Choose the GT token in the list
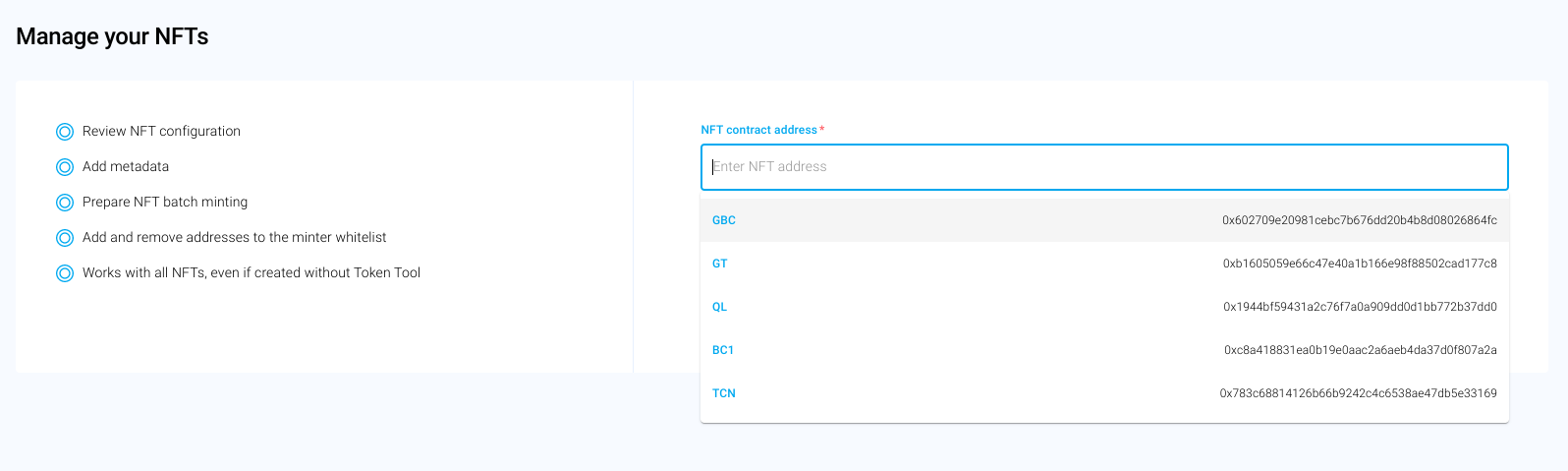This screenshot has height=471, width=1568. pyautogui.click(x=720, y=264)
